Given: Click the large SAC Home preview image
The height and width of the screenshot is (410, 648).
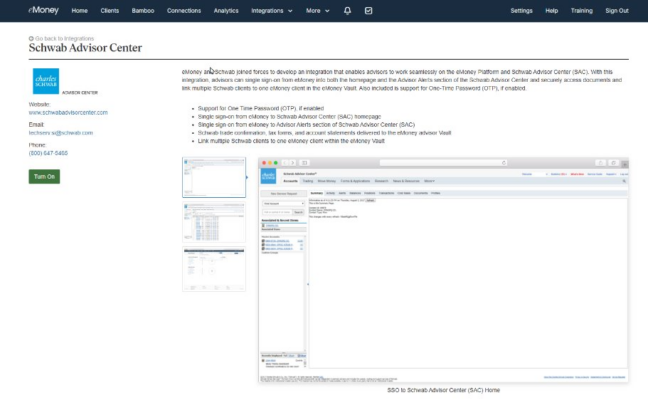Looking at the screenshot, I should pos(443,270).
